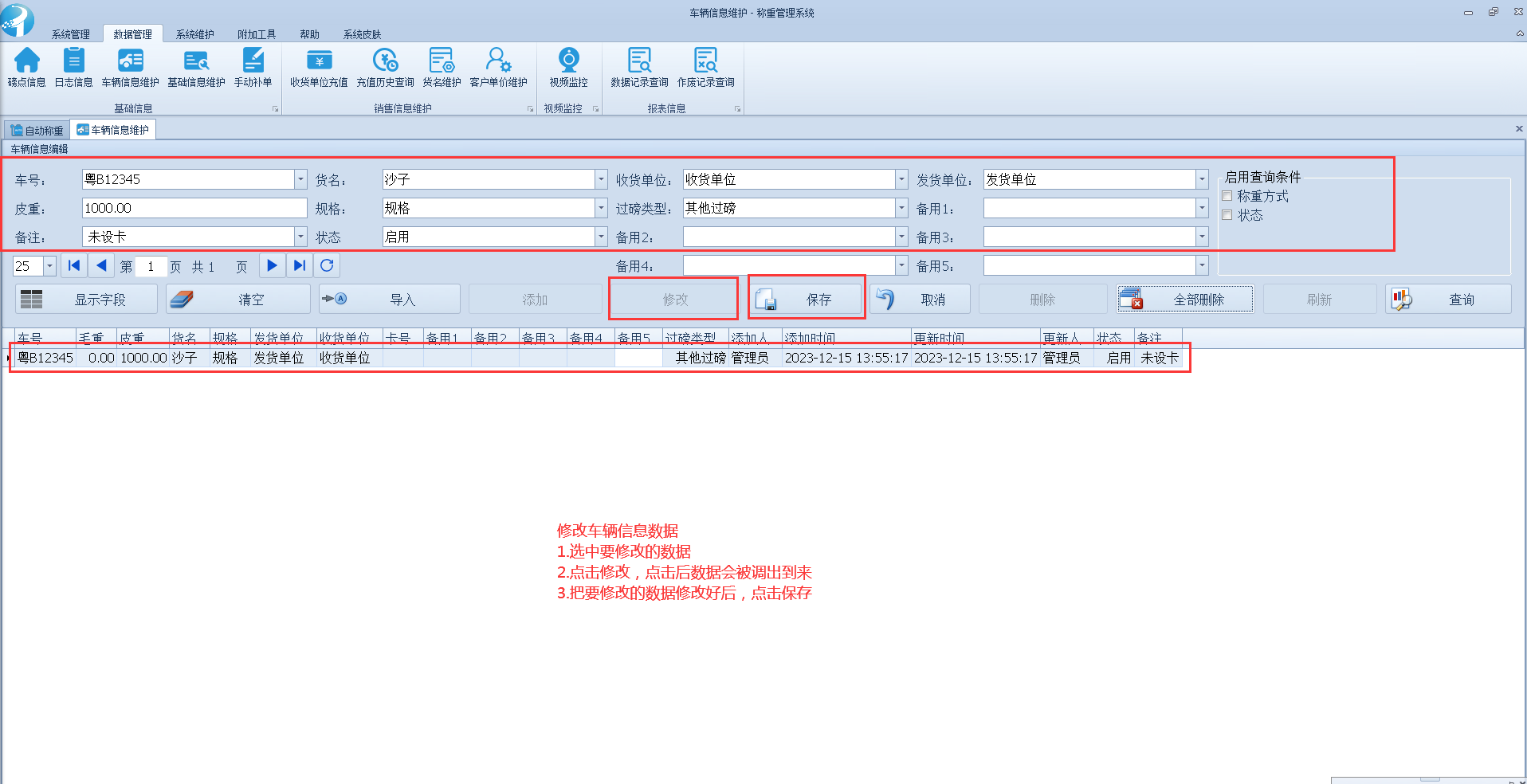Screen dimensions: 1527x784
Task: Open the 附加工具 ribbon tab
Action: click(x=257, y=34)
